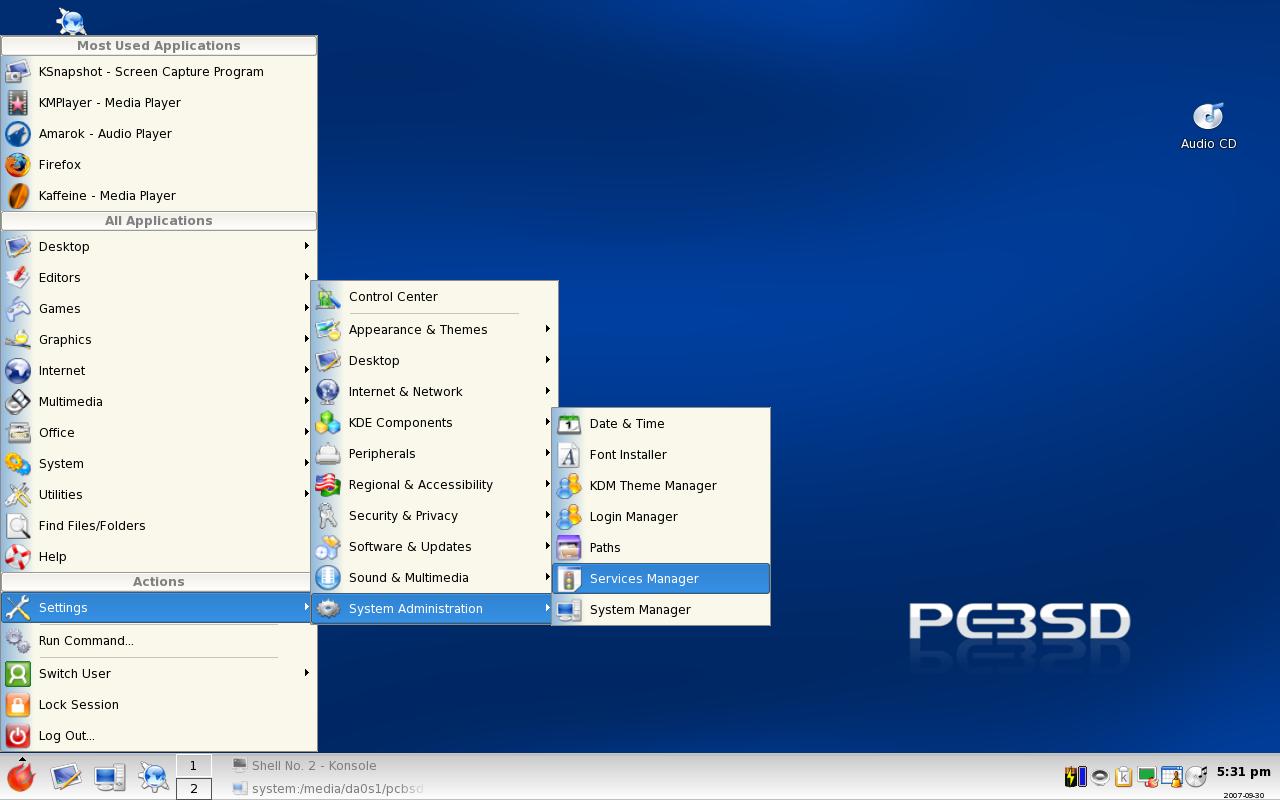Click the audio CD tray icon

coord(1196,776)
